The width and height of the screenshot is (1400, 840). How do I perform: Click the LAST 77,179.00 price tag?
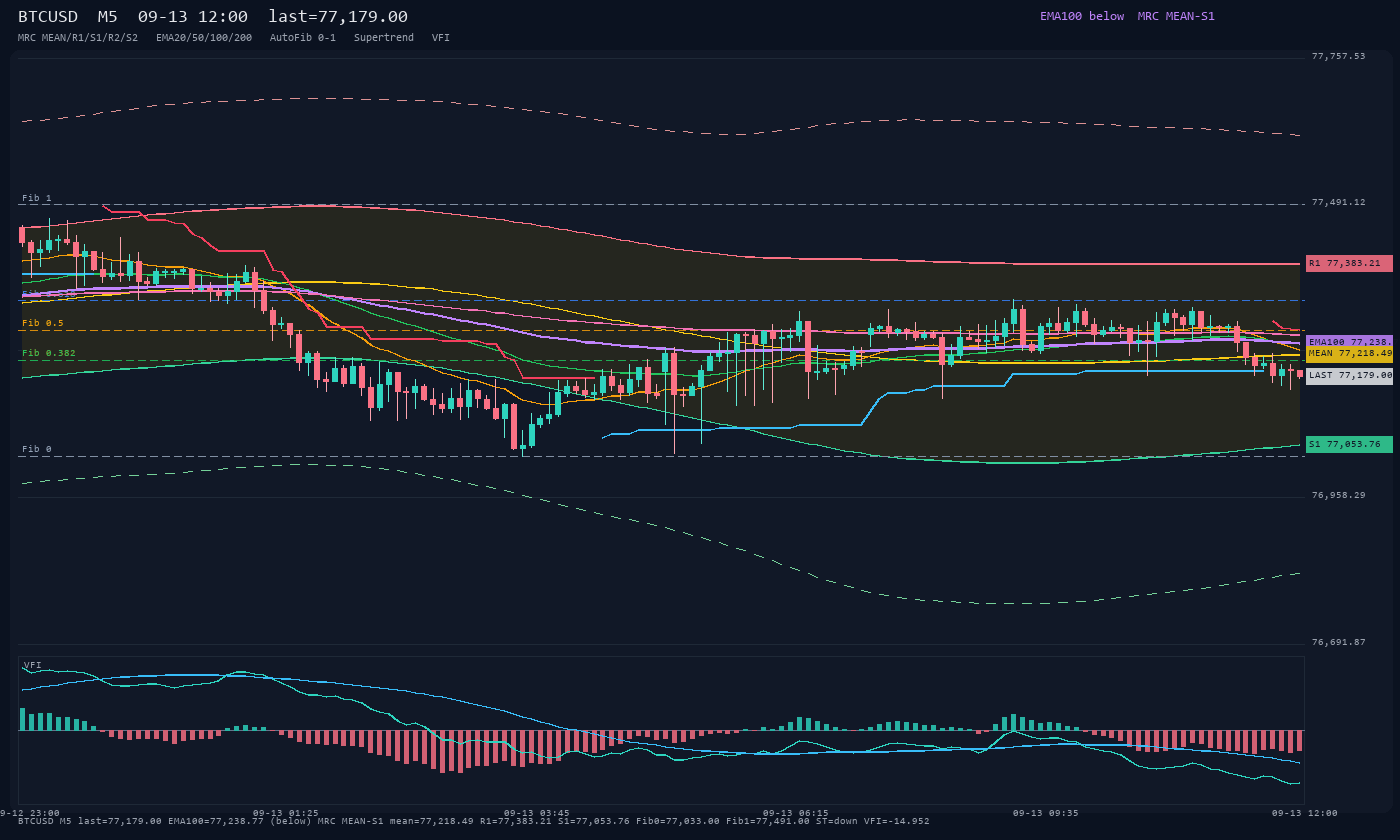click(x=1349, y=376)
